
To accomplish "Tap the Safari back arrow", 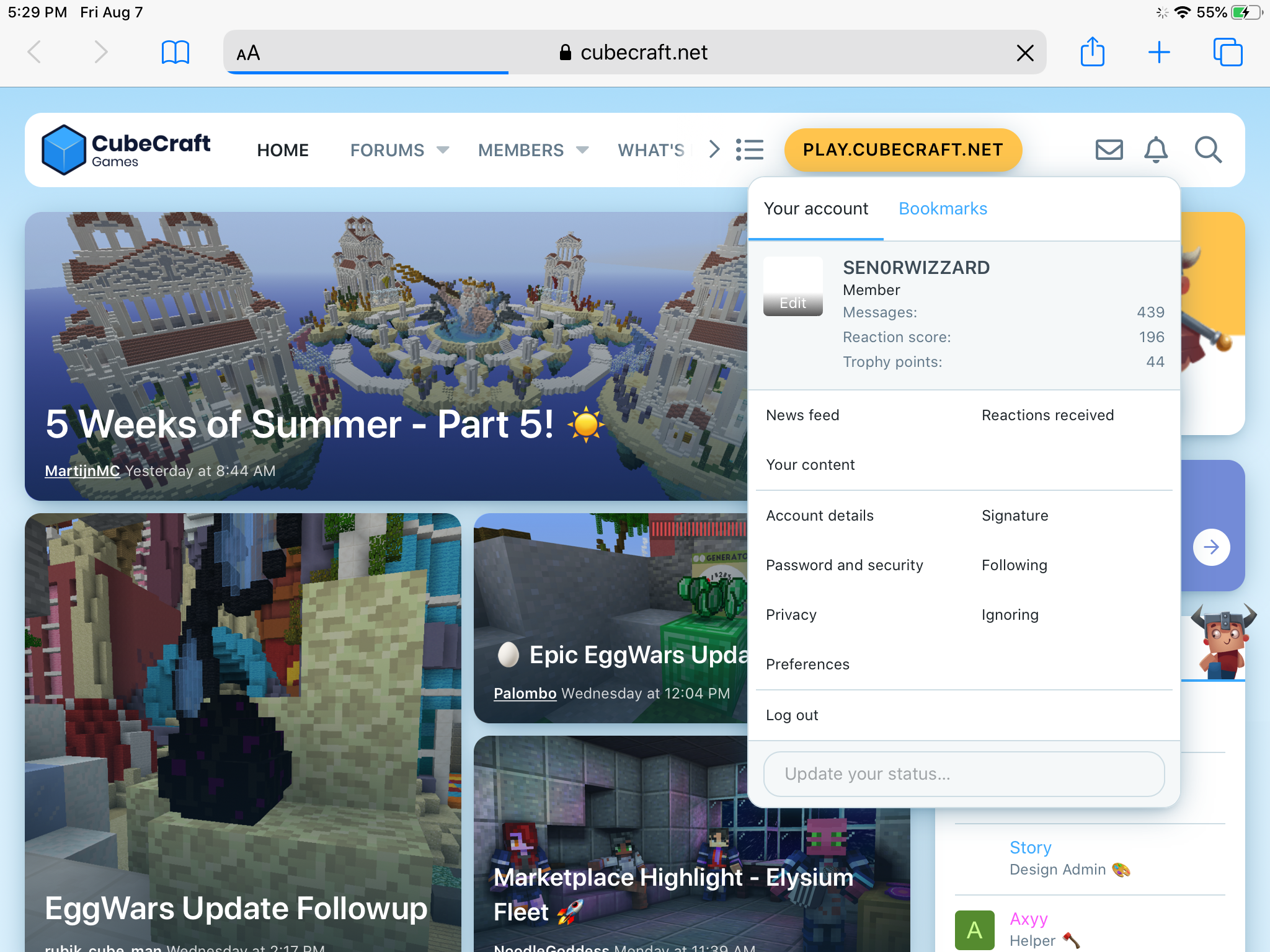I will tap(35, 52).
